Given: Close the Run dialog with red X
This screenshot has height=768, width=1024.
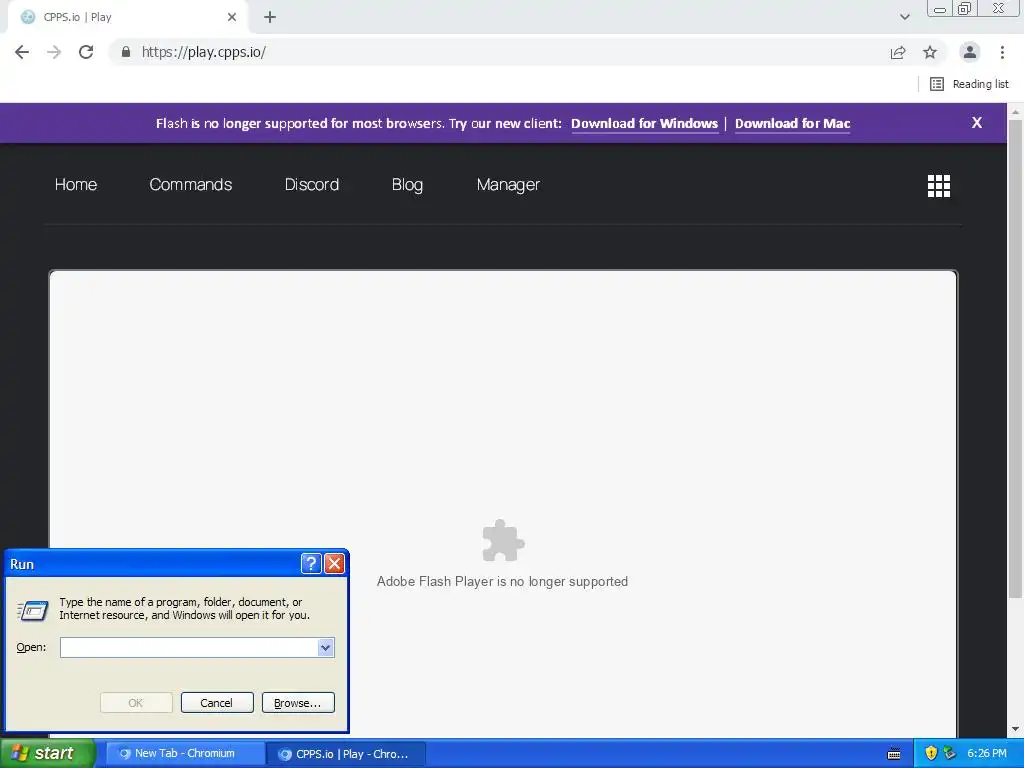Looking at the screenshot, I should (x=334, y=563).
